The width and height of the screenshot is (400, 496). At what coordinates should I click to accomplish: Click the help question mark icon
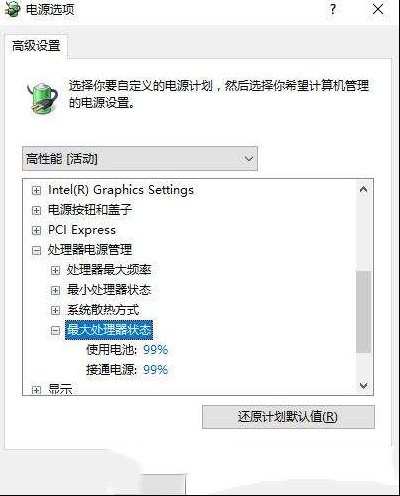[333, 9]
